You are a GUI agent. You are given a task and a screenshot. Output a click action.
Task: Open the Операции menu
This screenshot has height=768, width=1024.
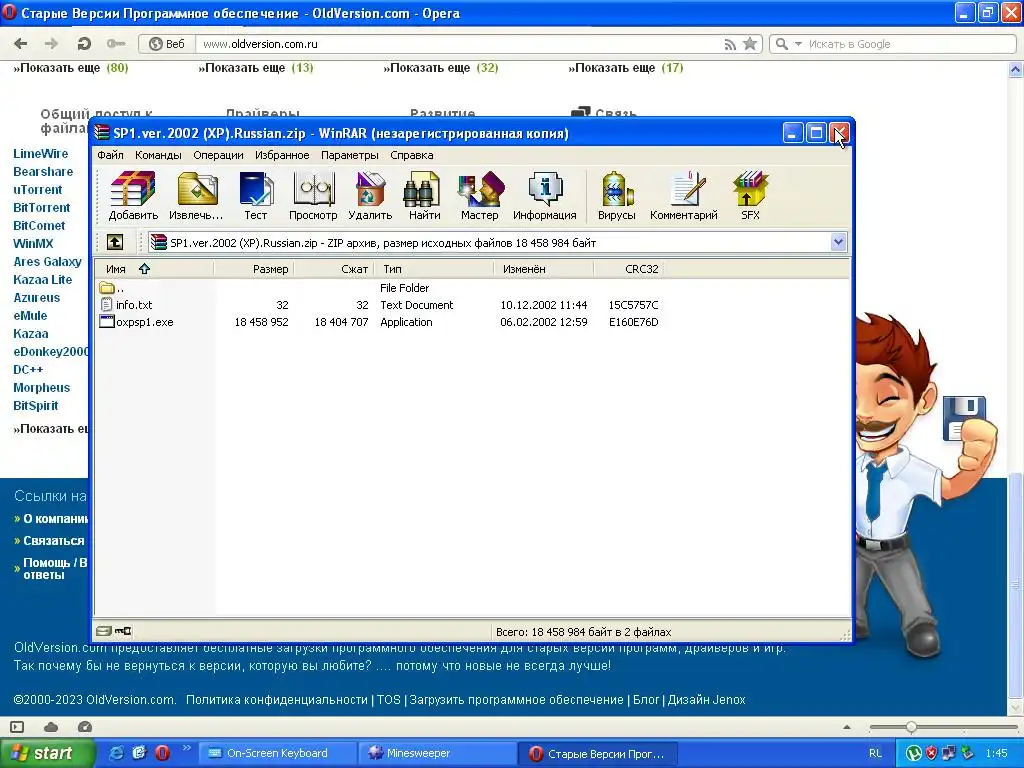(218, 155)
